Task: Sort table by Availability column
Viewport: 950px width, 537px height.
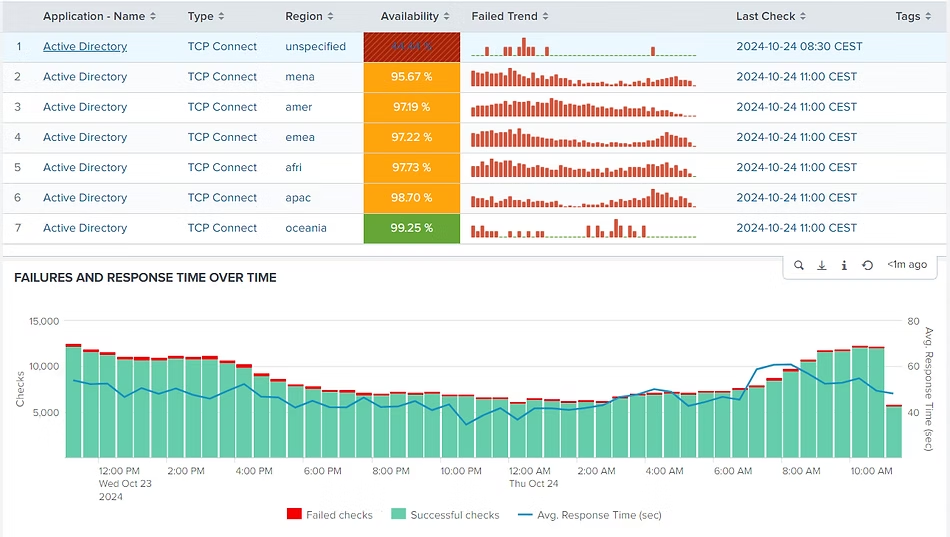Action: [x=414, y=16]
